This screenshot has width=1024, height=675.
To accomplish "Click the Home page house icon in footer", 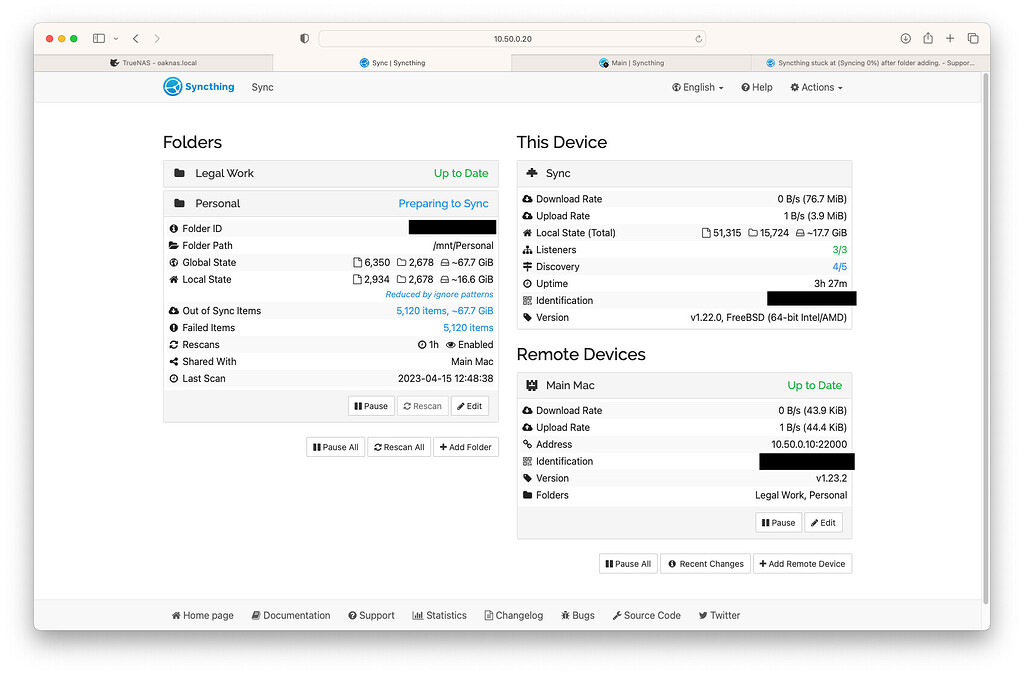I will [175, 615].
